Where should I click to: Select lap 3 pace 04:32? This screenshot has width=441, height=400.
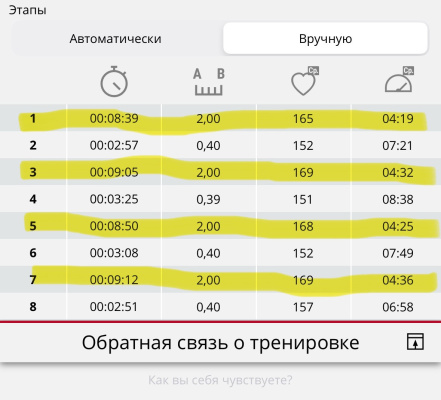[x=398, y=172]
